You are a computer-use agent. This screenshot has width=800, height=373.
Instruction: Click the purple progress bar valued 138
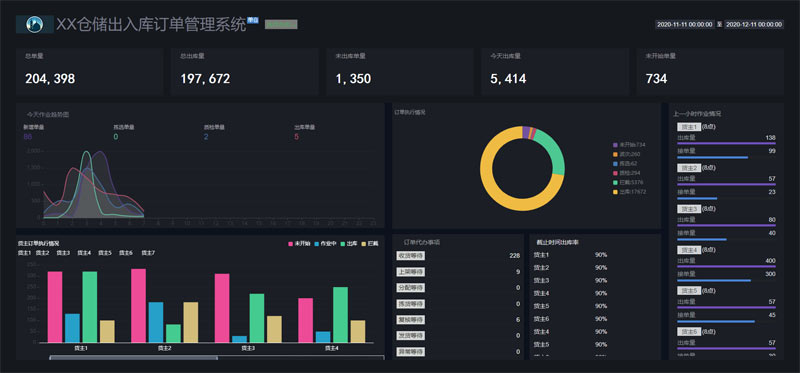[727, 143]
